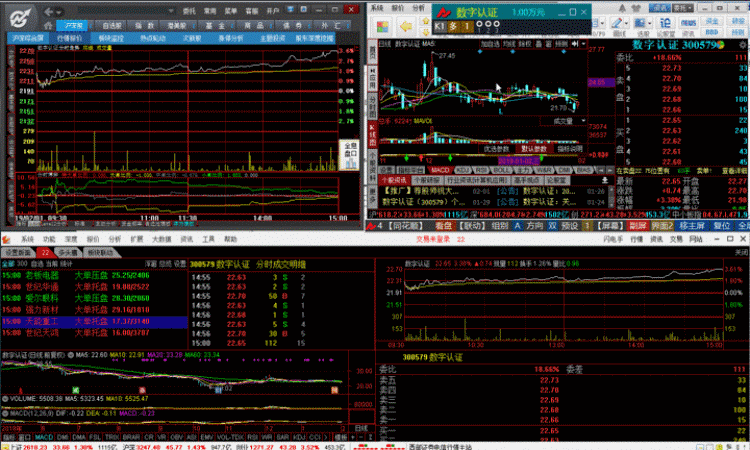
Task: Open the dropdown arrow beside the 选股 icon
Action: coord(650,23)
